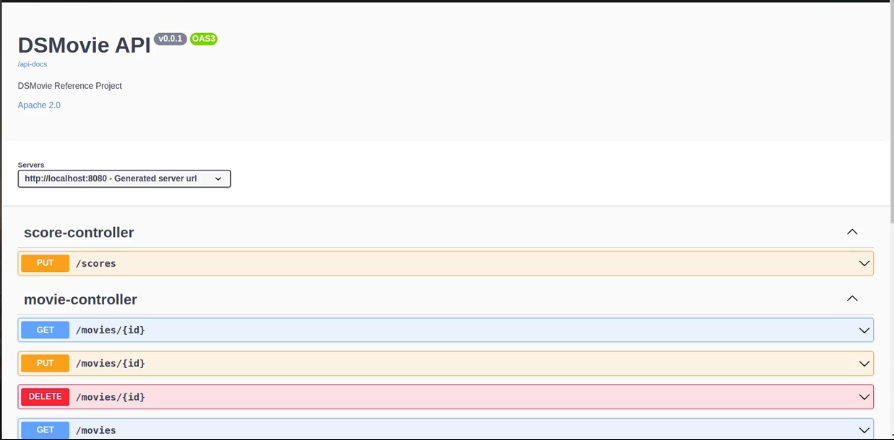Click the GET badge for /movies
The width and height of the screenshot is (894, 440).
(45, 430)
